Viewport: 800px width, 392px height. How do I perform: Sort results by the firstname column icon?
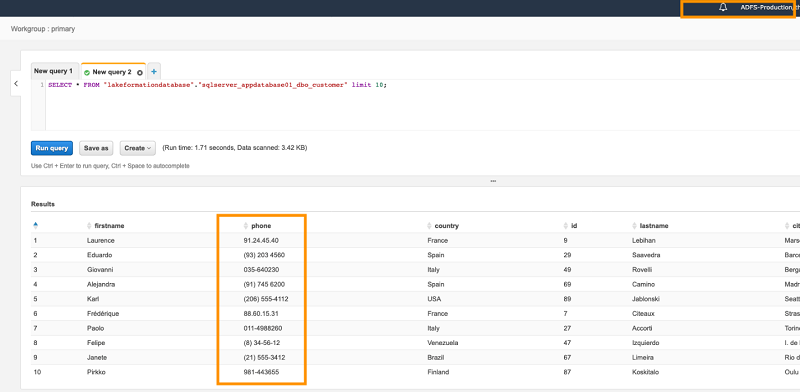90,226
